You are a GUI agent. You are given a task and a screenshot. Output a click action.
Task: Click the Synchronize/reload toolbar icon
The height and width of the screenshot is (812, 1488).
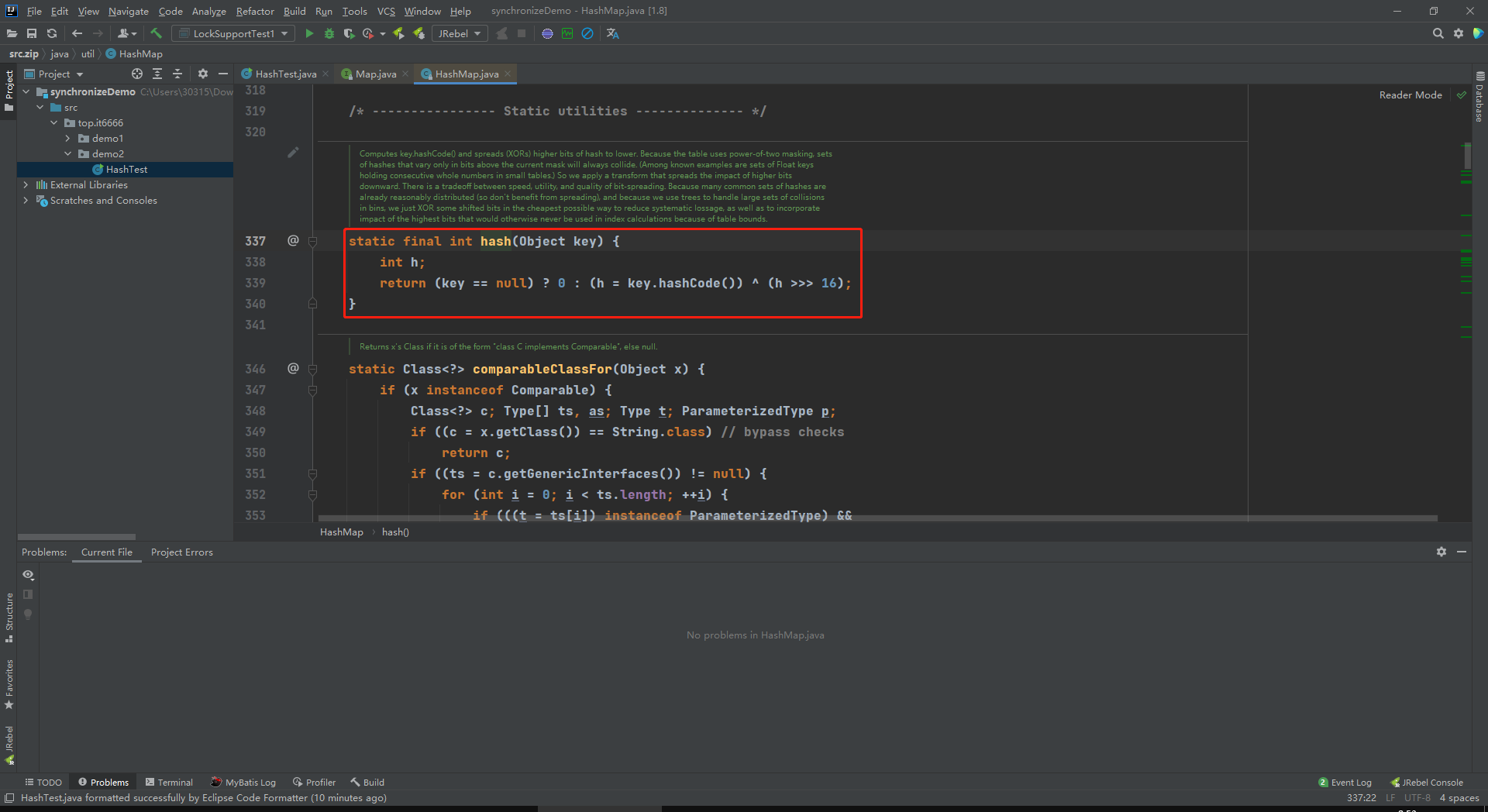(52, 33)
